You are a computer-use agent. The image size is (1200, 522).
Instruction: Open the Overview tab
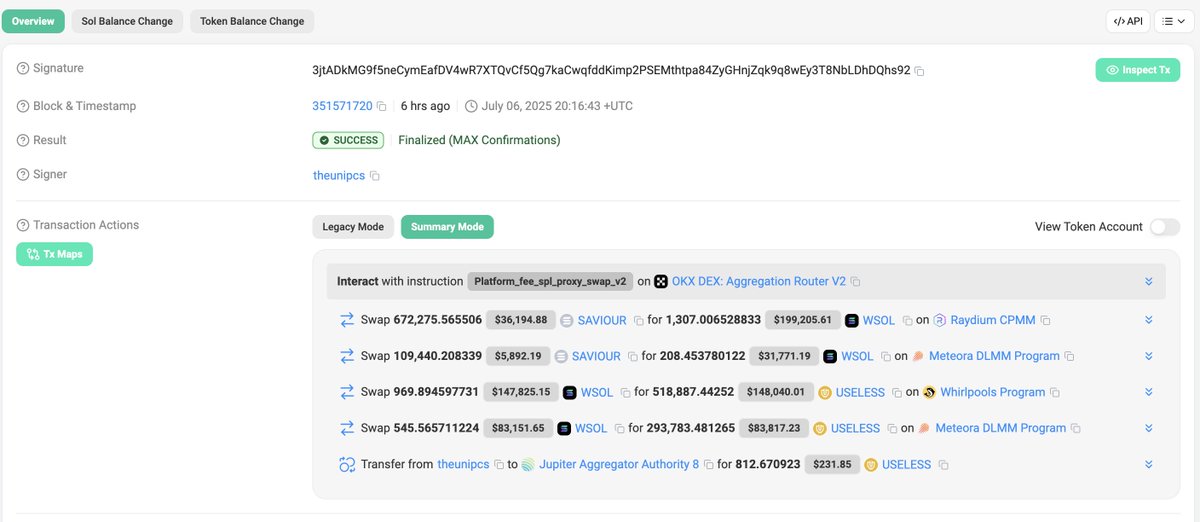(33, 21)
